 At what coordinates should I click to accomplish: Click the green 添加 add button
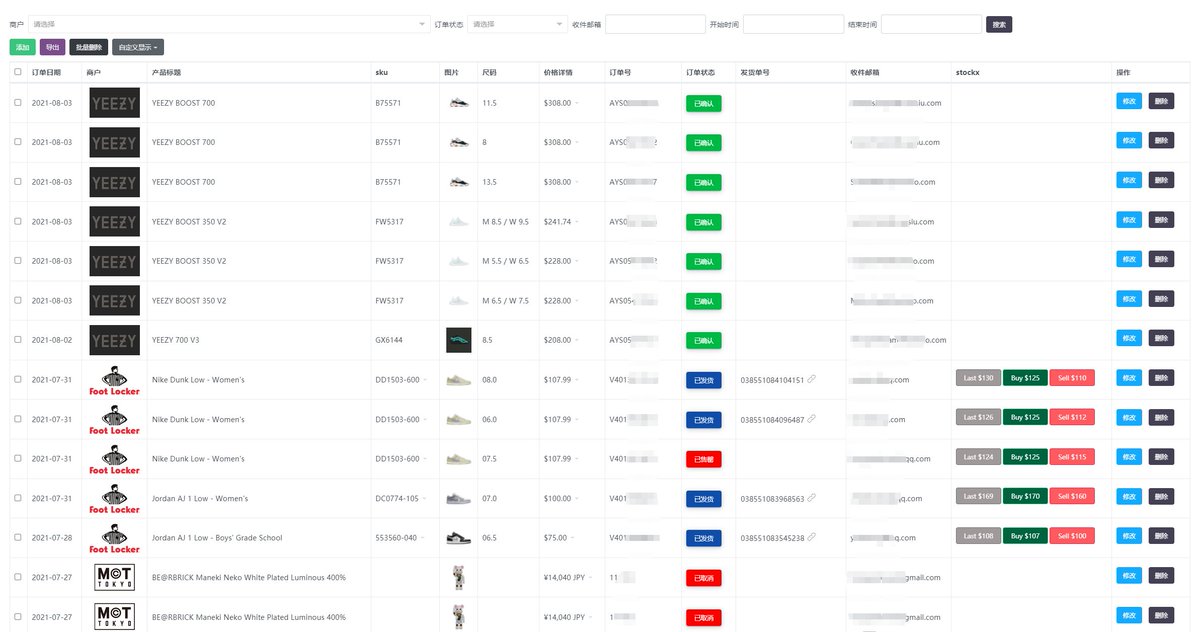22,47
